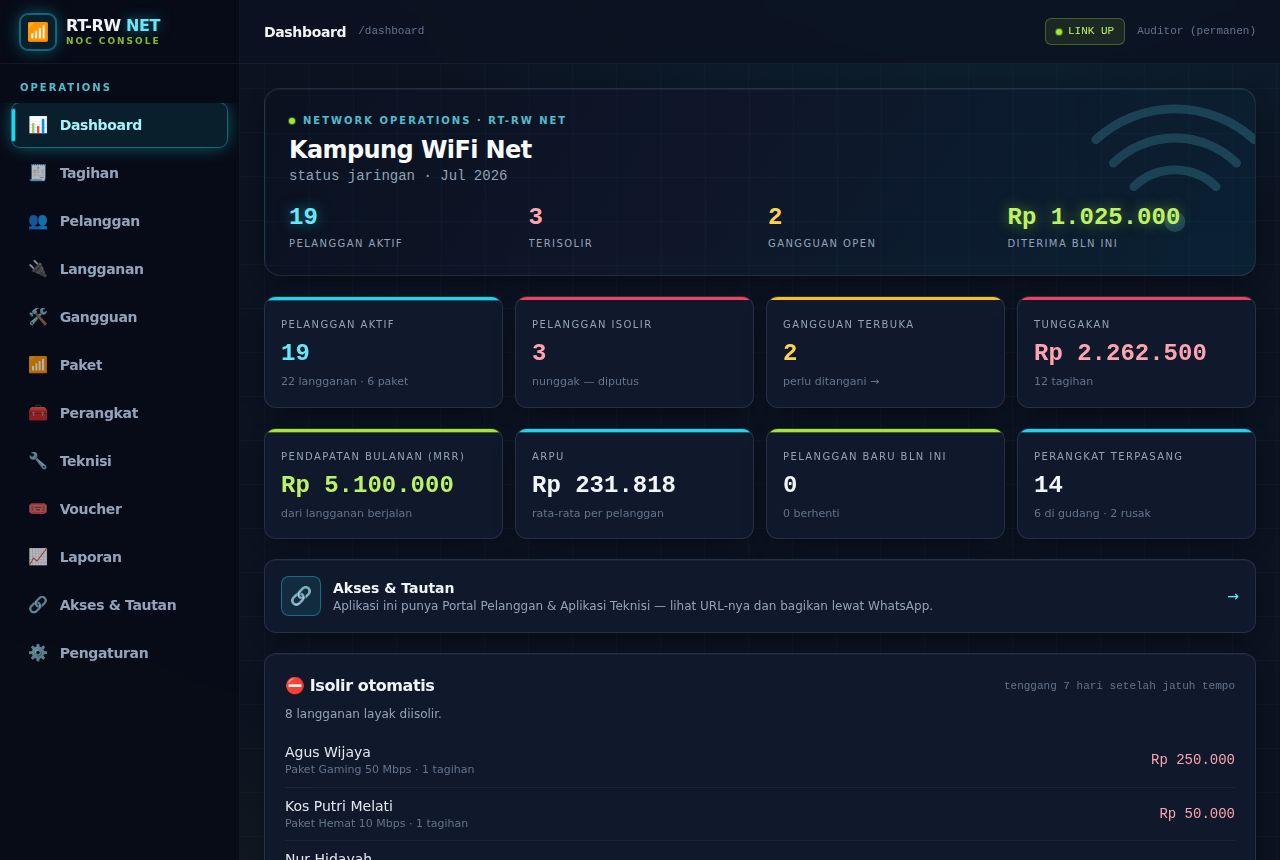Click the Laporan chart icon
The image size is (1280, 860).
pos(38,557)
